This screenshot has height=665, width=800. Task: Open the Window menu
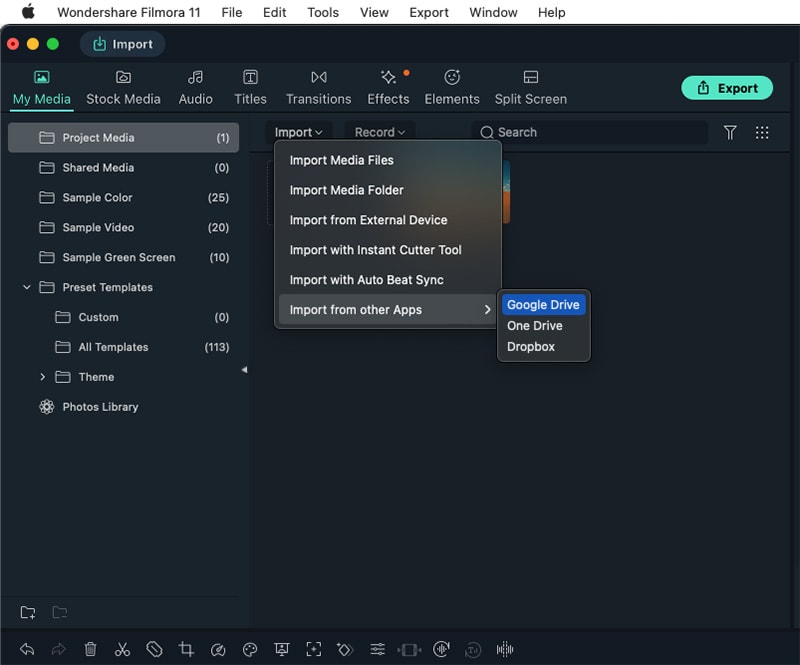[493, 12]
